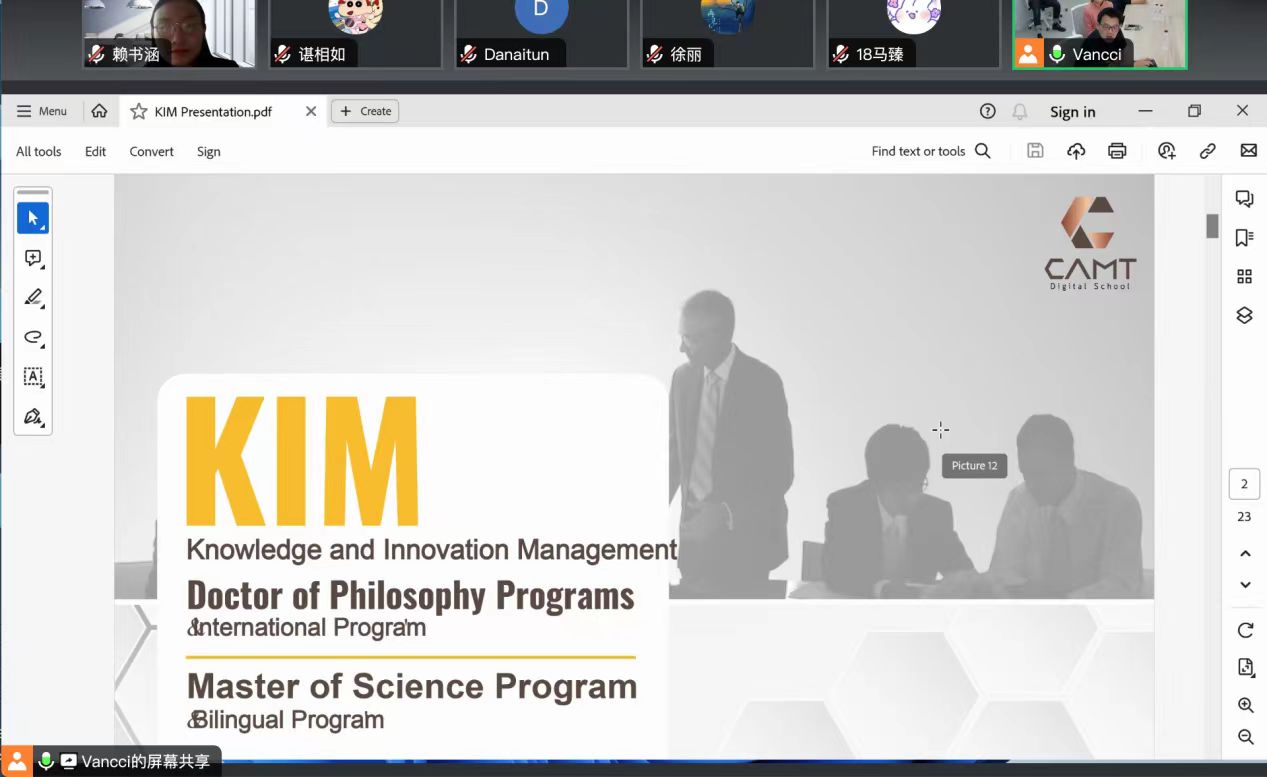Click the Find text or tools field
1267x777 pixels.
pos(930,151)
